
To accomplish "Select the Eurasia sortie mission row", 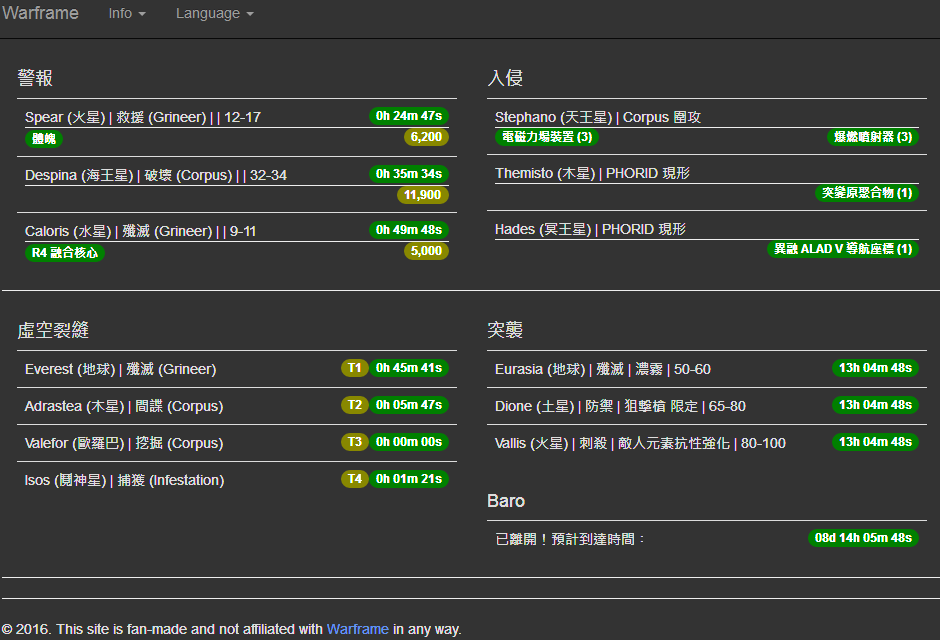I will 600,369.
